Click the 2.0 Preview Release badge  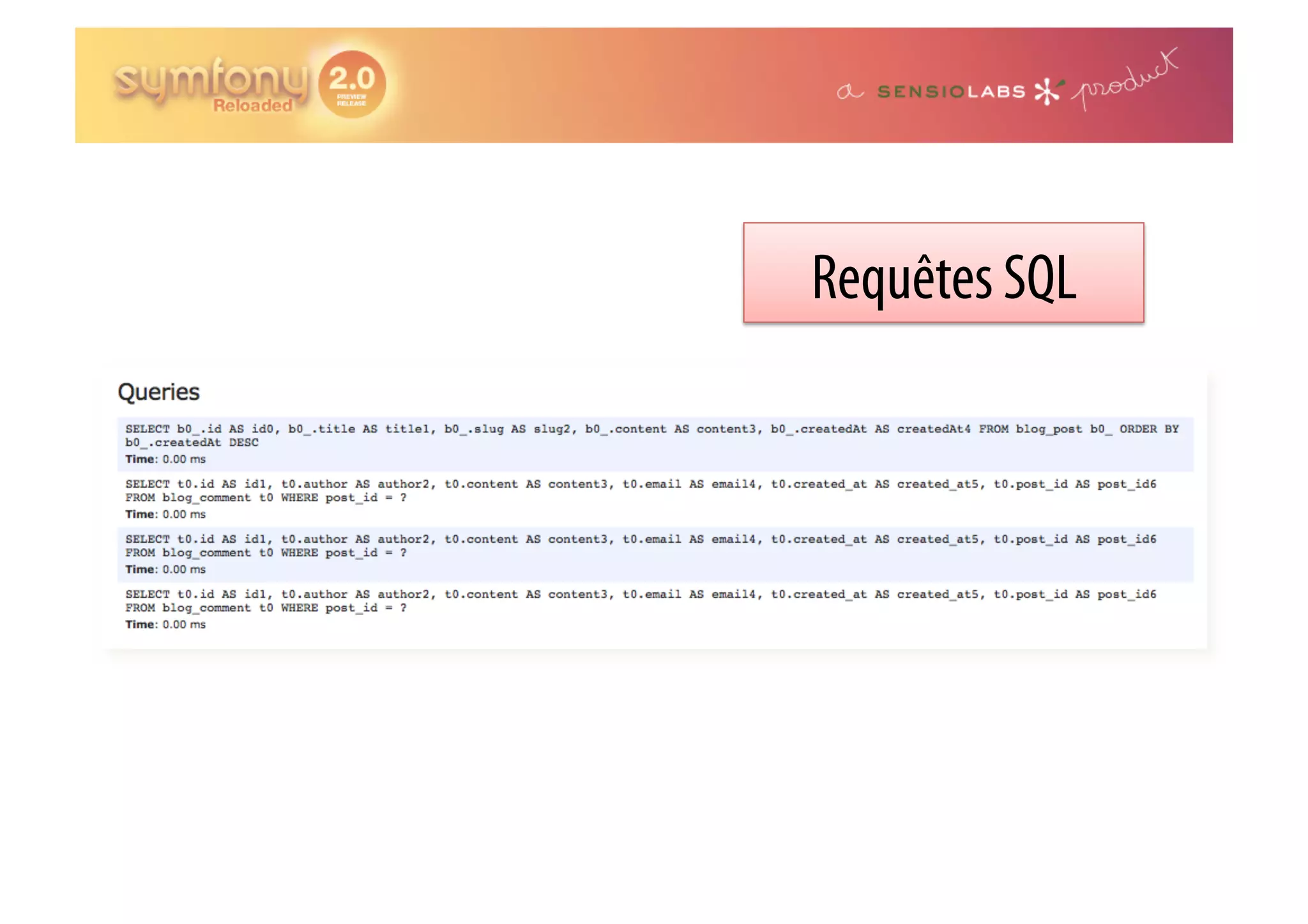click(351, 85)
